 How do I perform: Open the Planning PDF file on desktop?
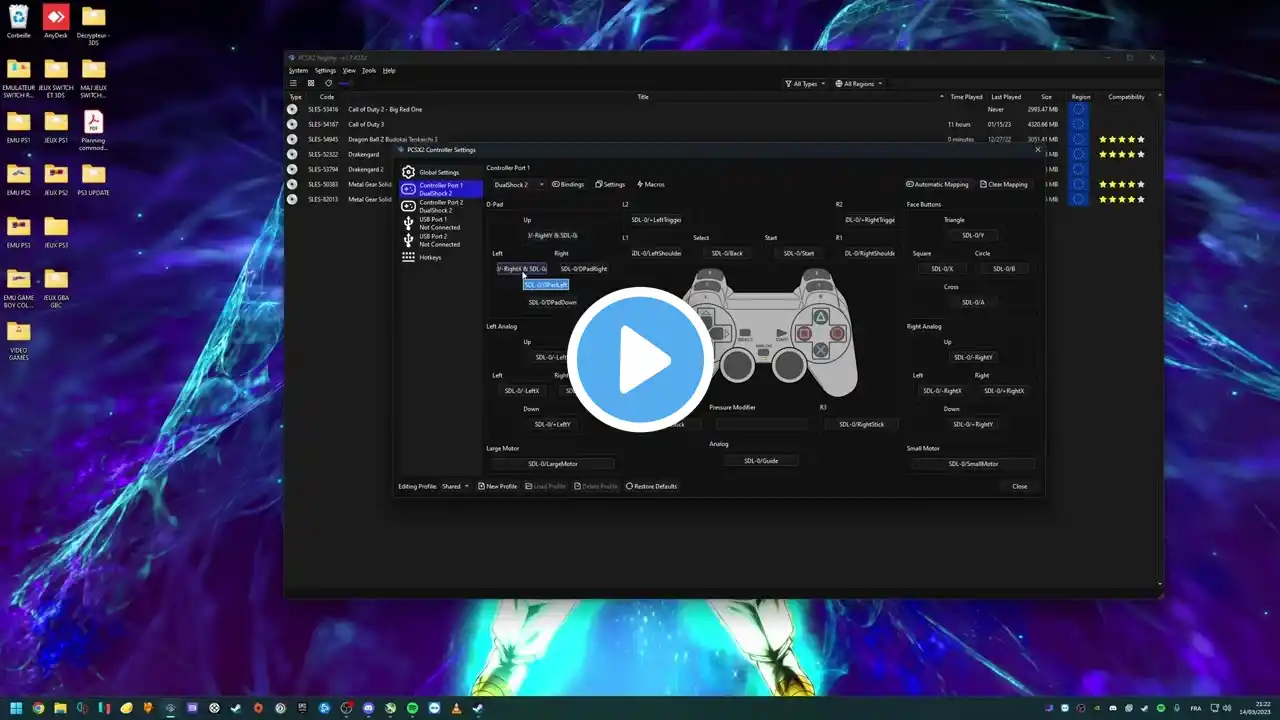pyautogui.click(x=93, y=131)
